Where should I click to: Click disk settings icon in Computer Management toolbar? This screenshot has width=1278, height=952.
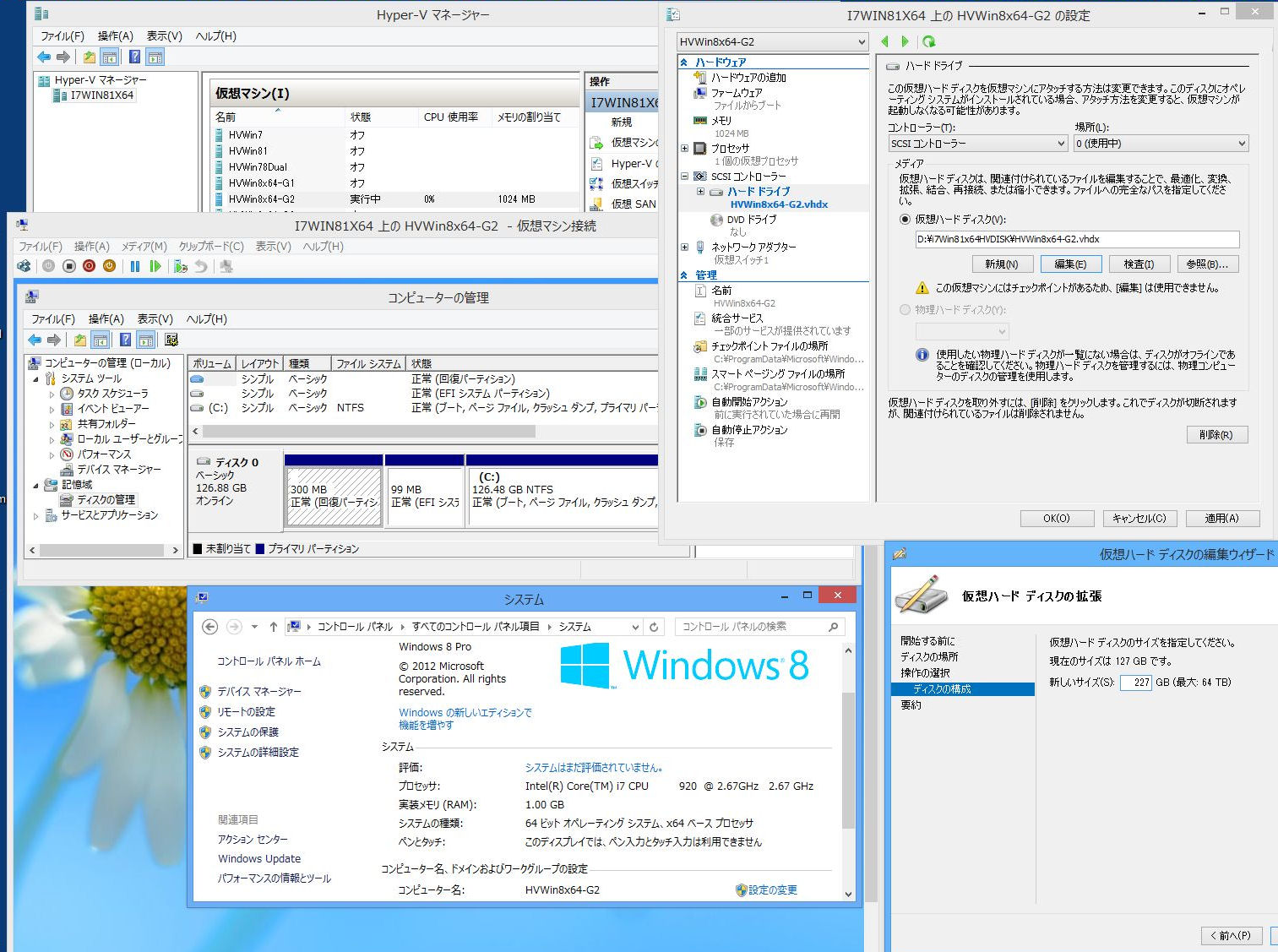pos(171,340)
